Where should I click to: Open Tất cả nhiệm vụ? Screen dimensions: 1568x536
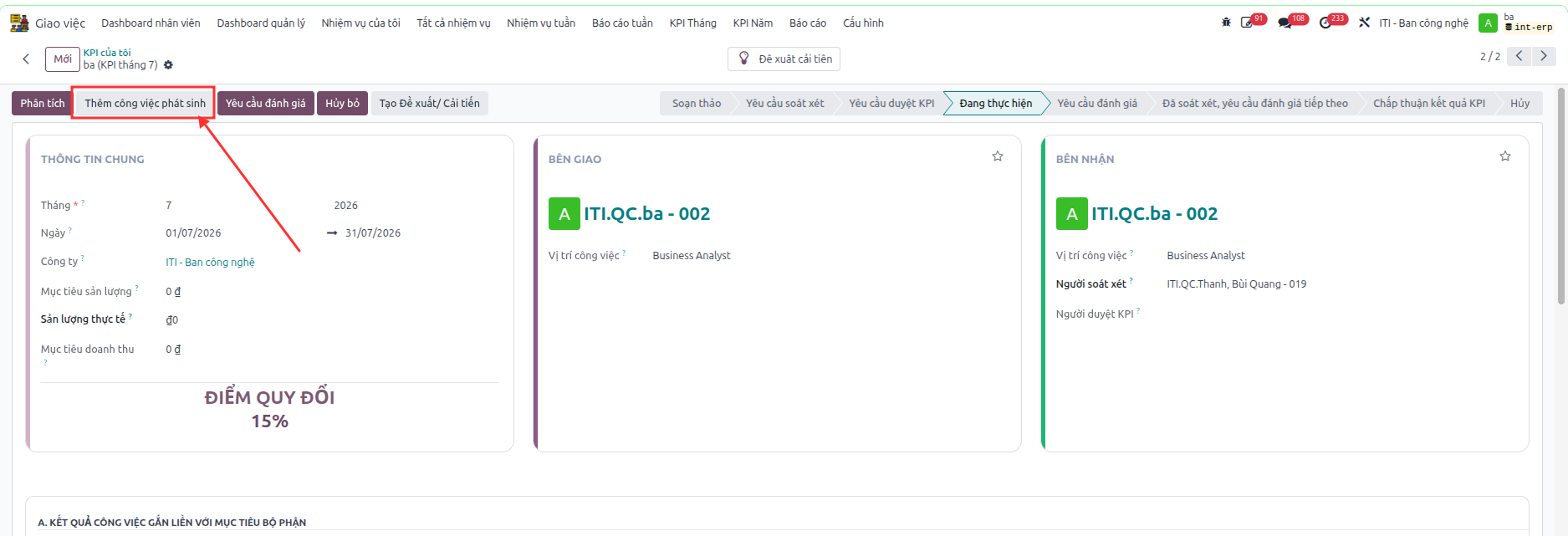point(453,23)
